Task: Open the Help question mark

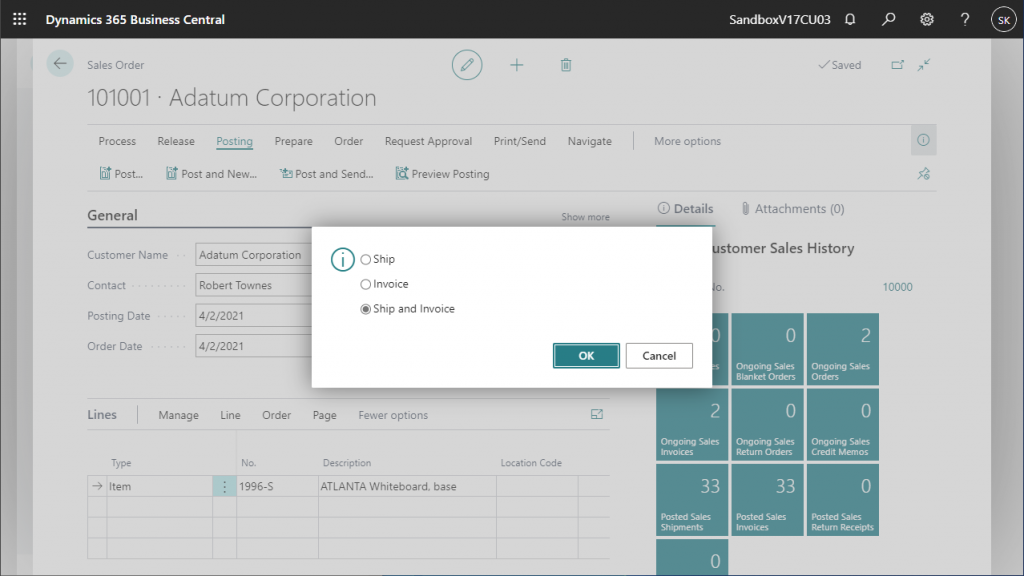Action: pos(965,20)
